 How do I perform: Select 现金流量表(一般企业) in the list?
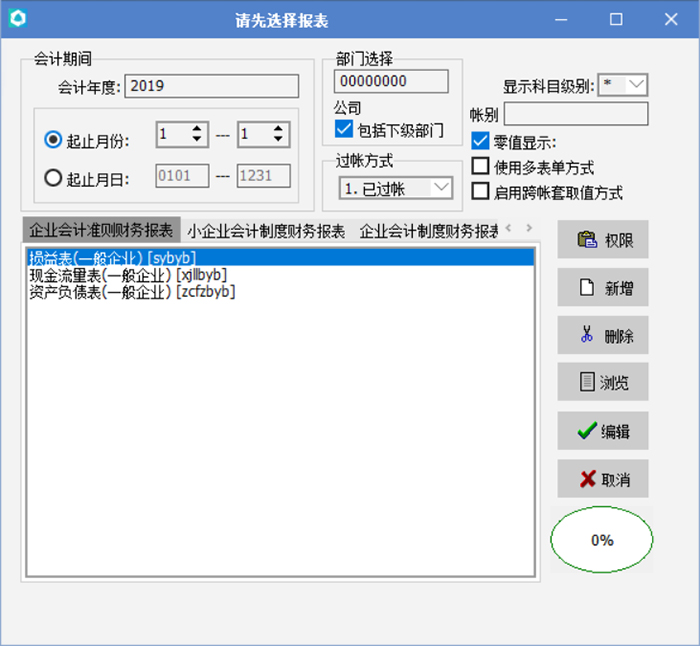[x=128, y=274]
